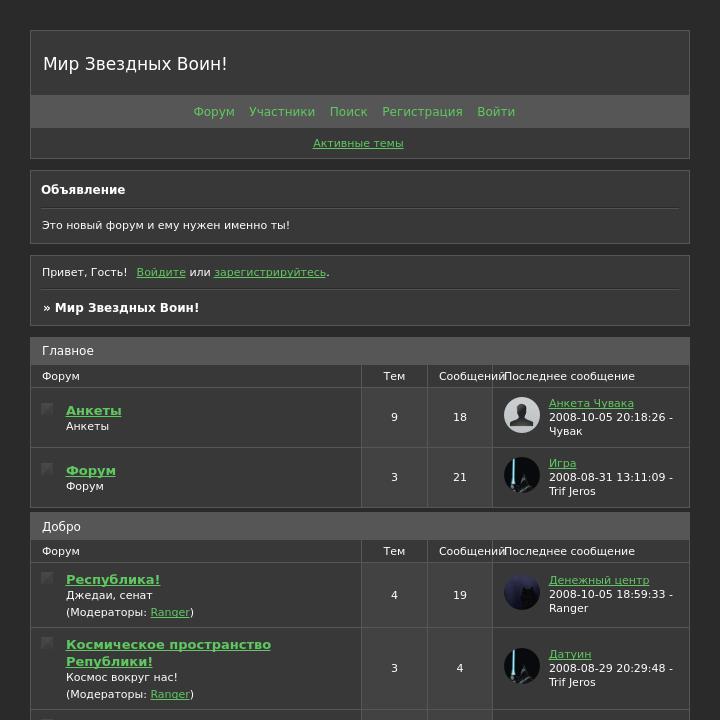Click the status icon beside Космическое пространство forum
Viewport: 720px width, 720px height.
coord(47,643)
